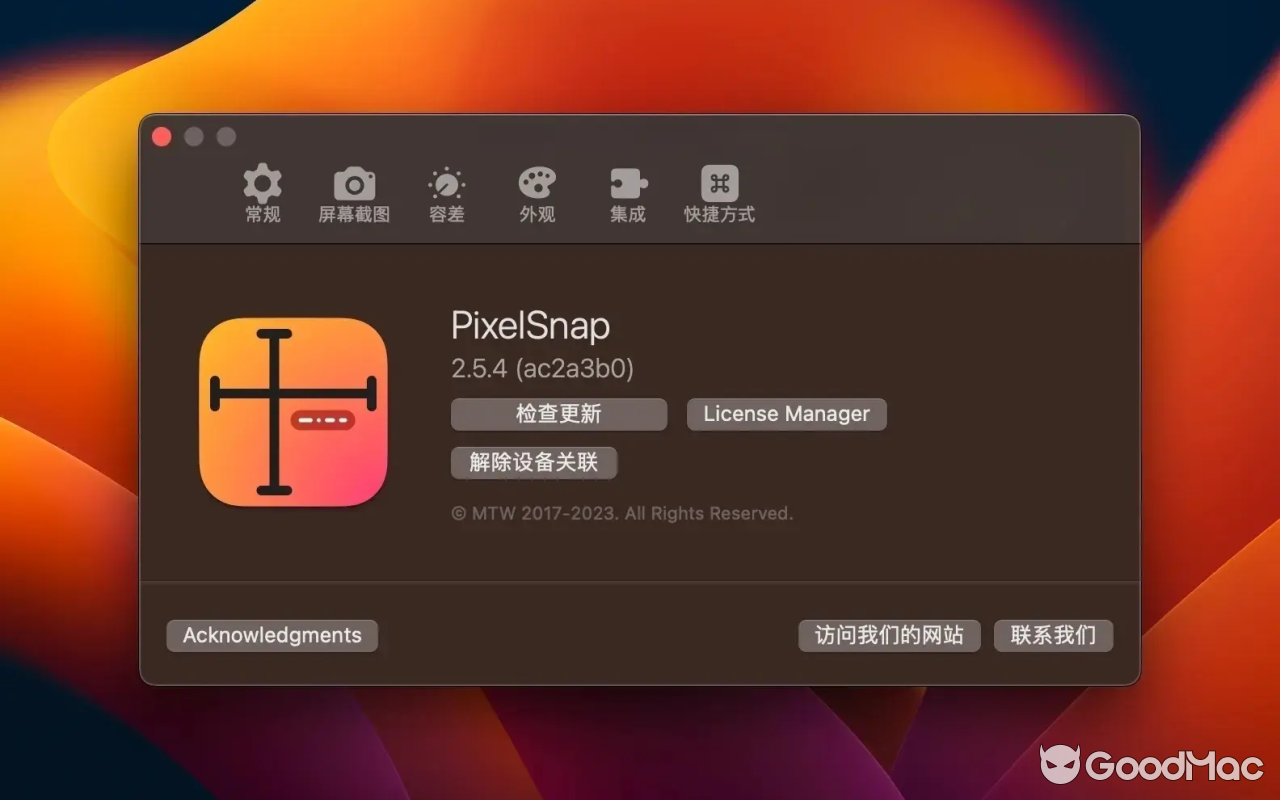The height and width of the screenshot is (800, 1280).
Task: Visit the website via 访问我们的网站
Action: pyautogui.click(x=889, y=635)
